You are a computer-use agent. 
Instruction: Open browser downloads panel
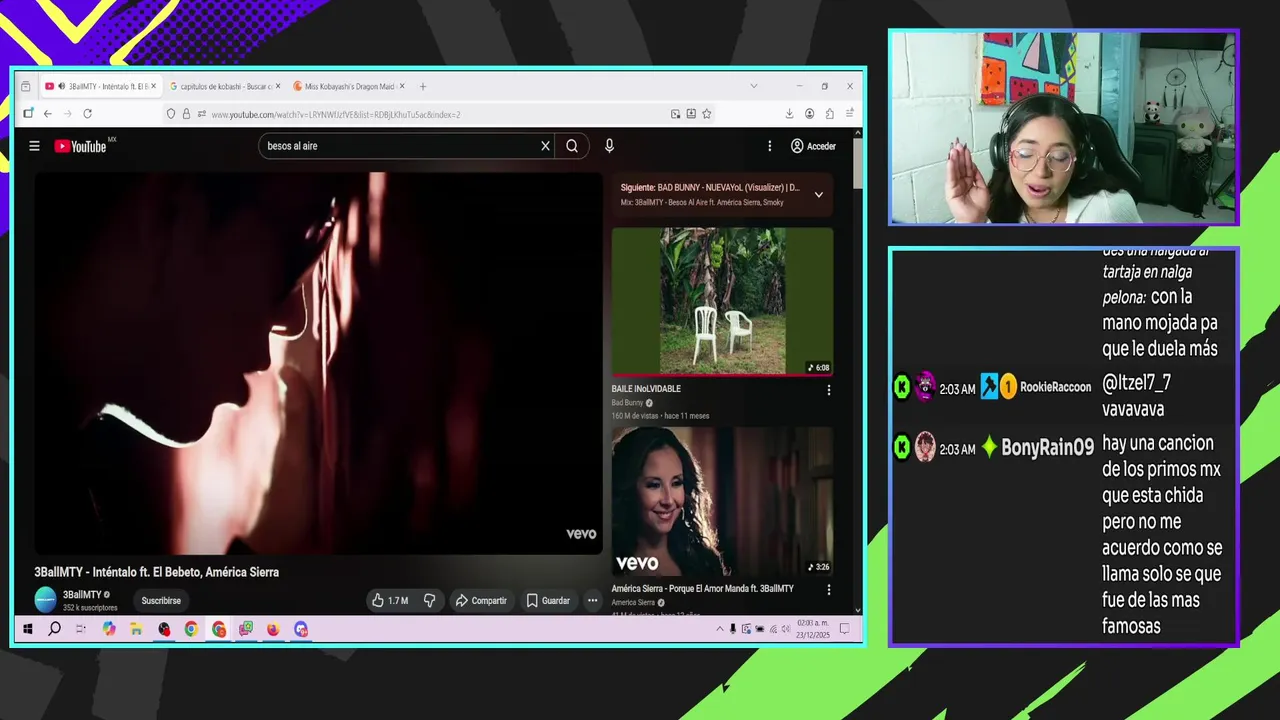point(789,114)
